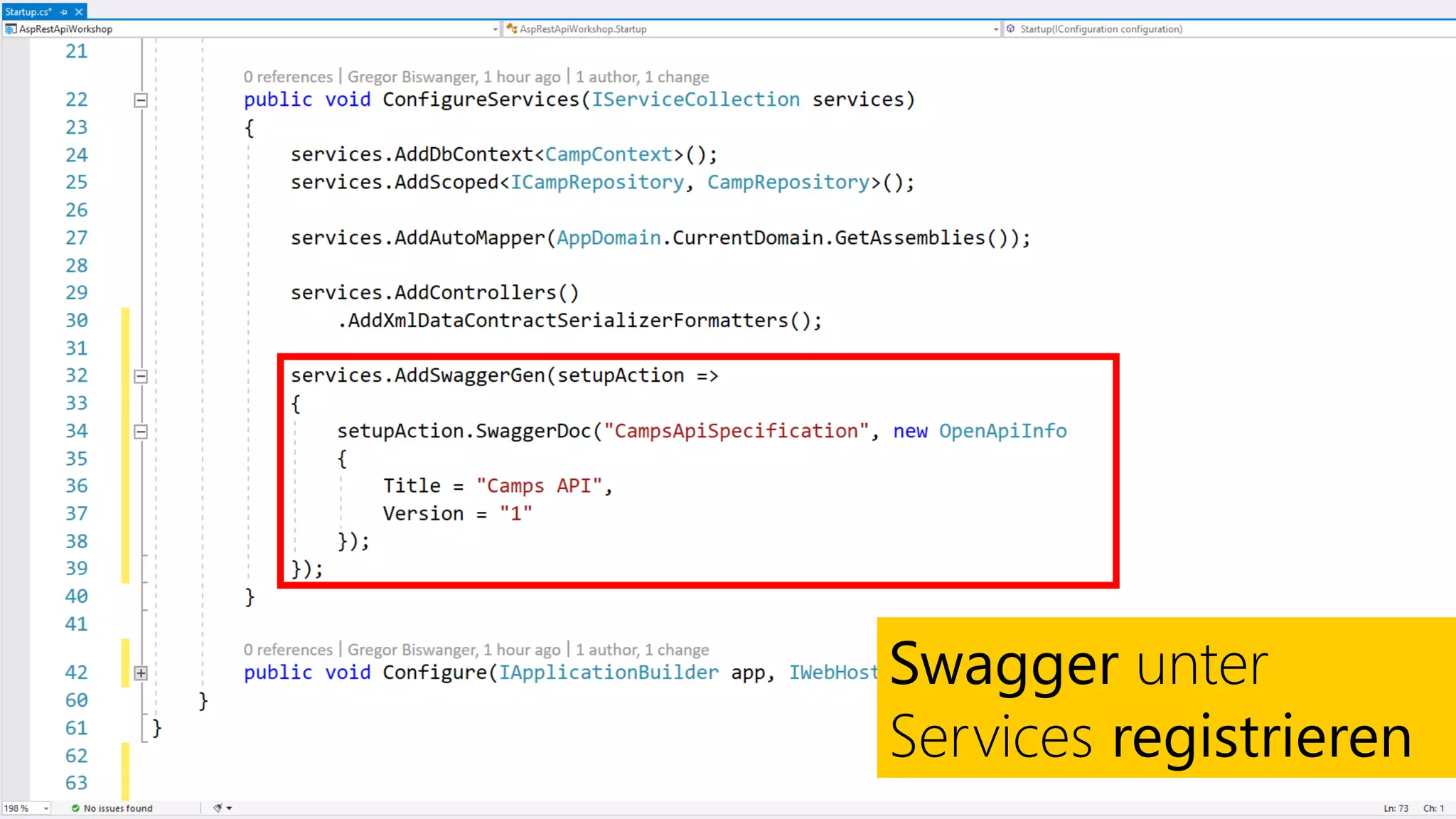Click line number 21 in the margin

click(x=77, y=51)
